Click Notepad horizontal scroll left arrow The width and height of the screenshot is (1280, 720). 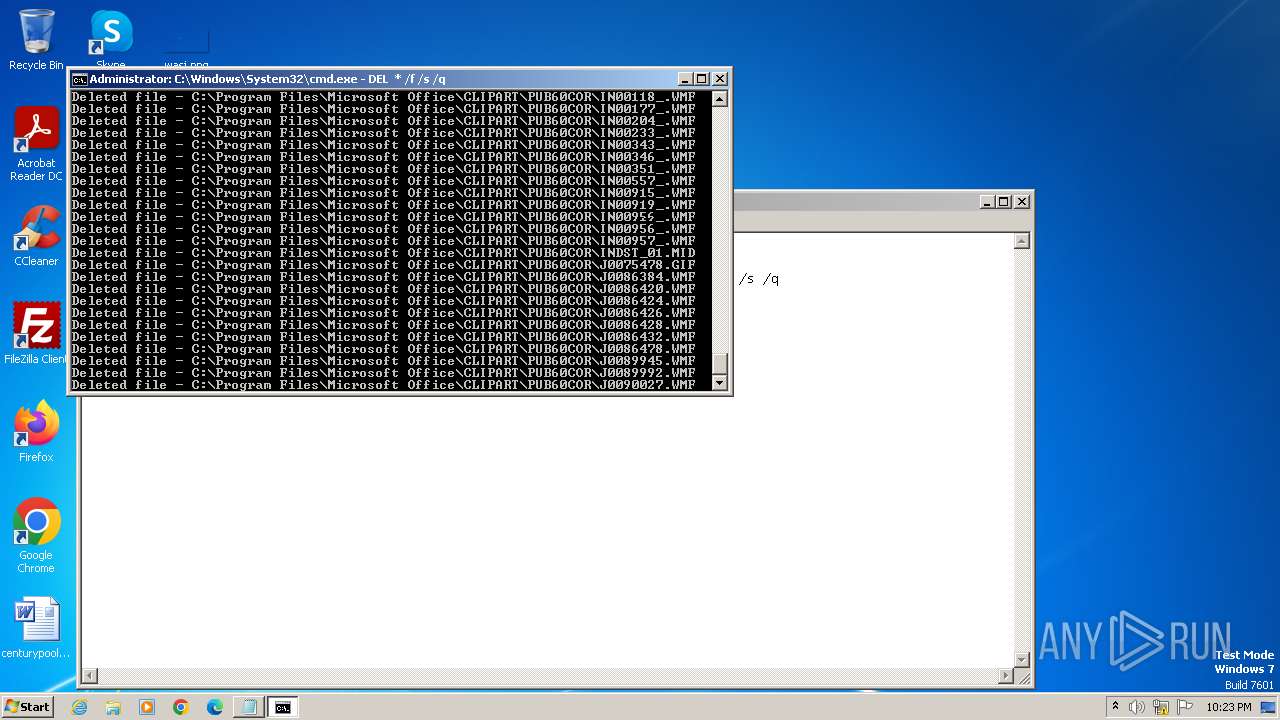click(90, 677)
